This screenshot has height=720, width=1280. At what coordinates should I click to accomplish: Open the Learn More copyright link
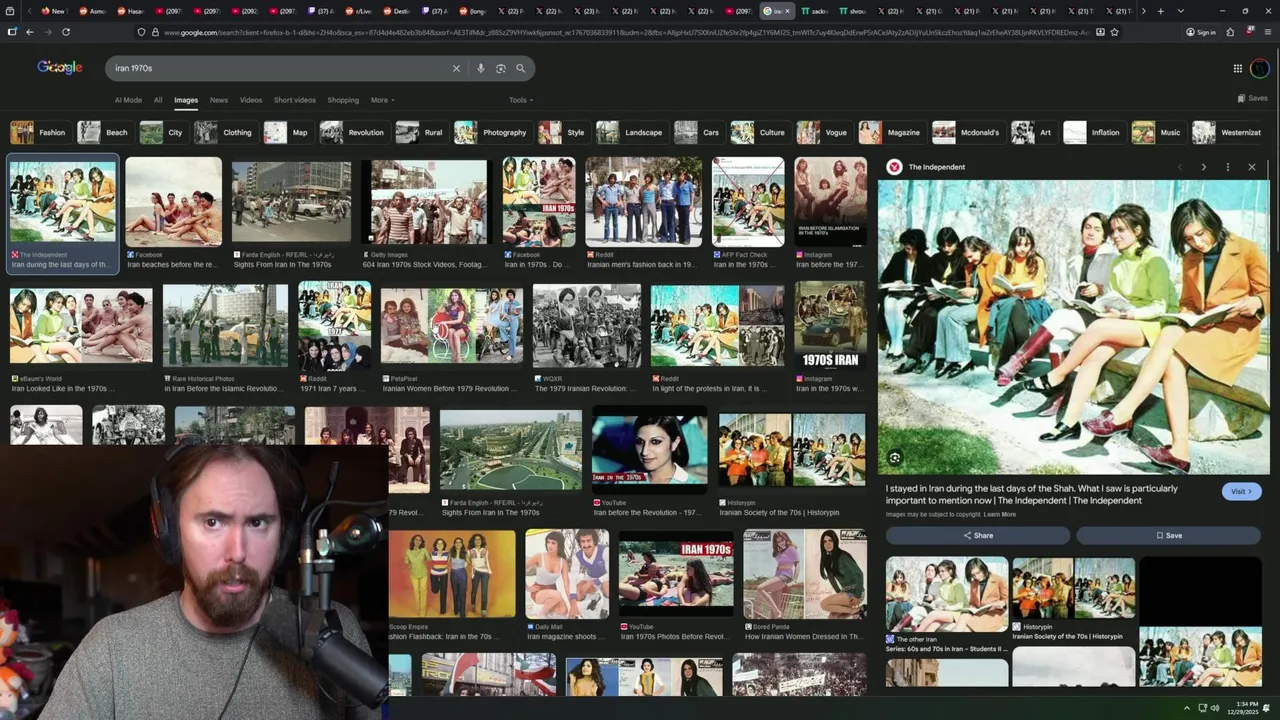(x=999, y=514)
